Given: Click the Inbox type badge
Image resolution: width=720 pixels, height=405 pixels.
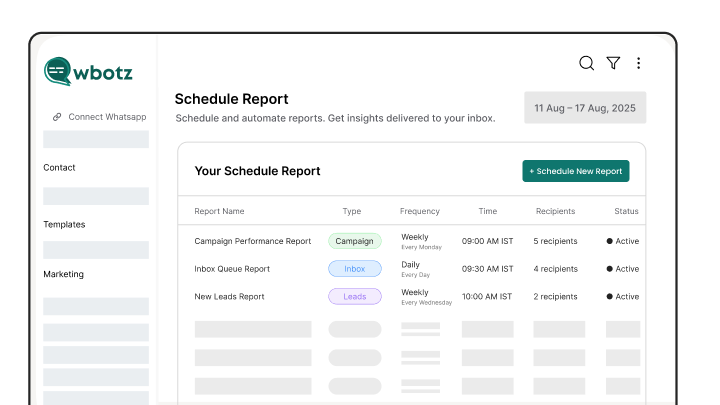Looking at the screenshot, I should (x=354, y=269).
